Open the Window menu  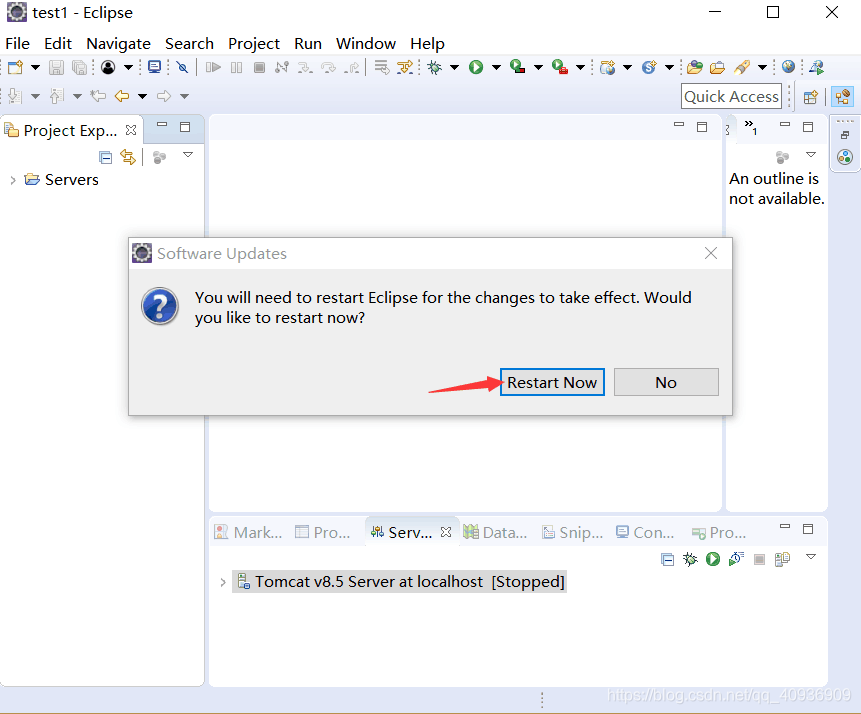click(366, 43)
